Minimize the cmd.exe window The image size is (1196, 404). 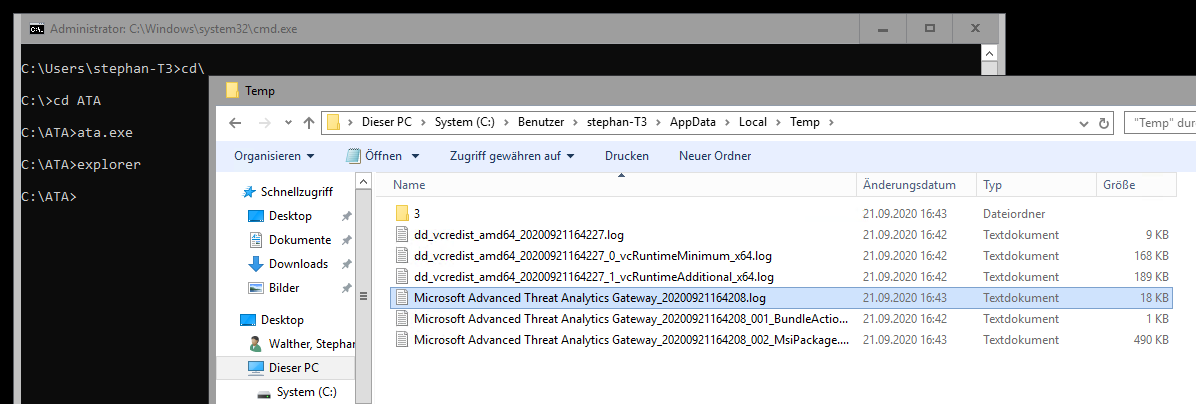(x=883, y=29)
